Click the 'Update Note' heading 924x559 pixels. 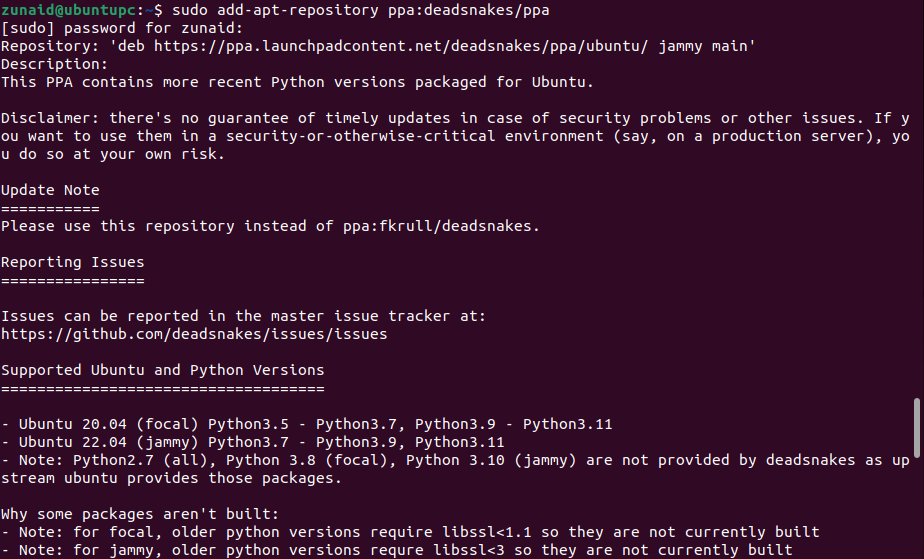(x=50, y=190)
